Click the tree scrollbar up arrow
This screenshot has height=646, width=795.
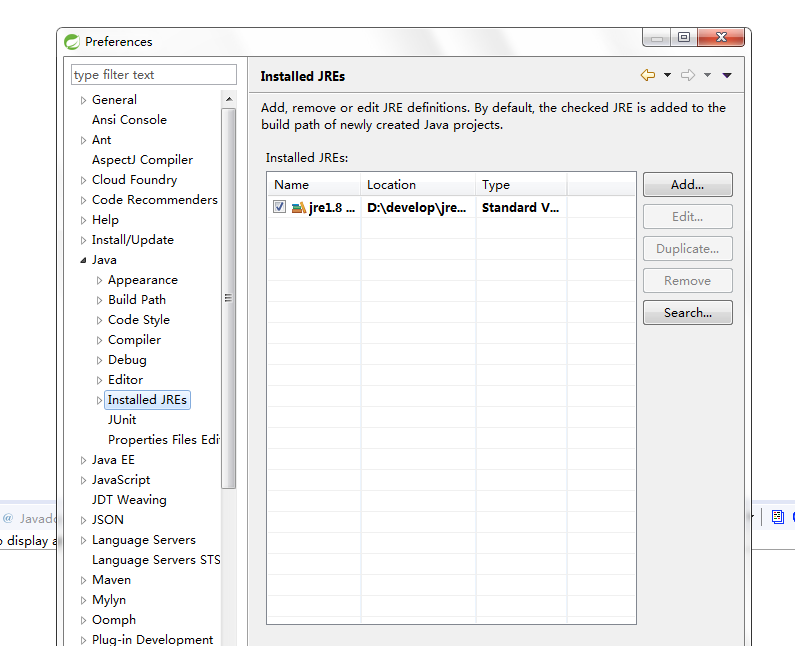229,99
